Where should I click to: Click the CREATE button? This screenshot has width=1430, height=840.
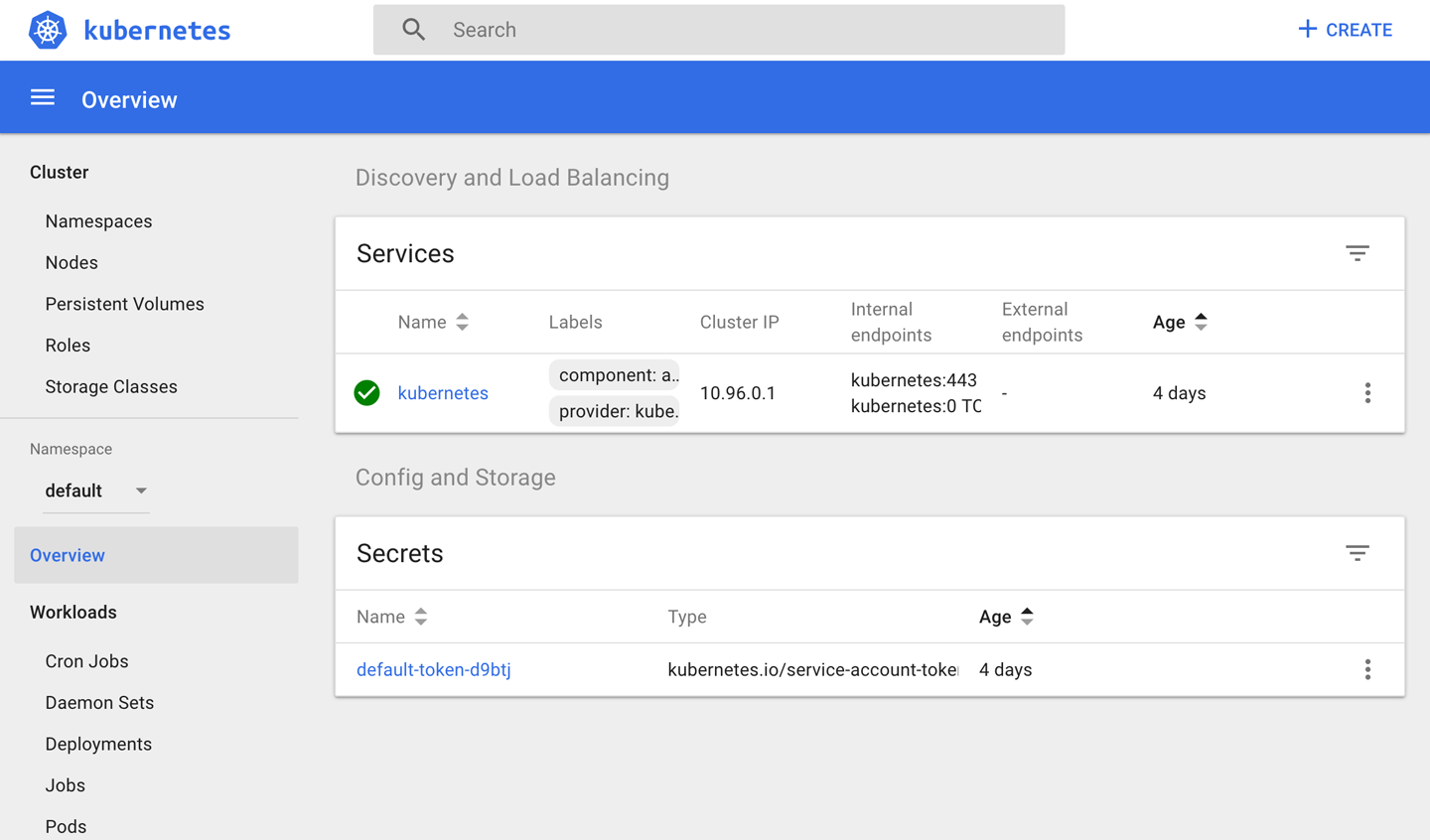pos(1344,30)
